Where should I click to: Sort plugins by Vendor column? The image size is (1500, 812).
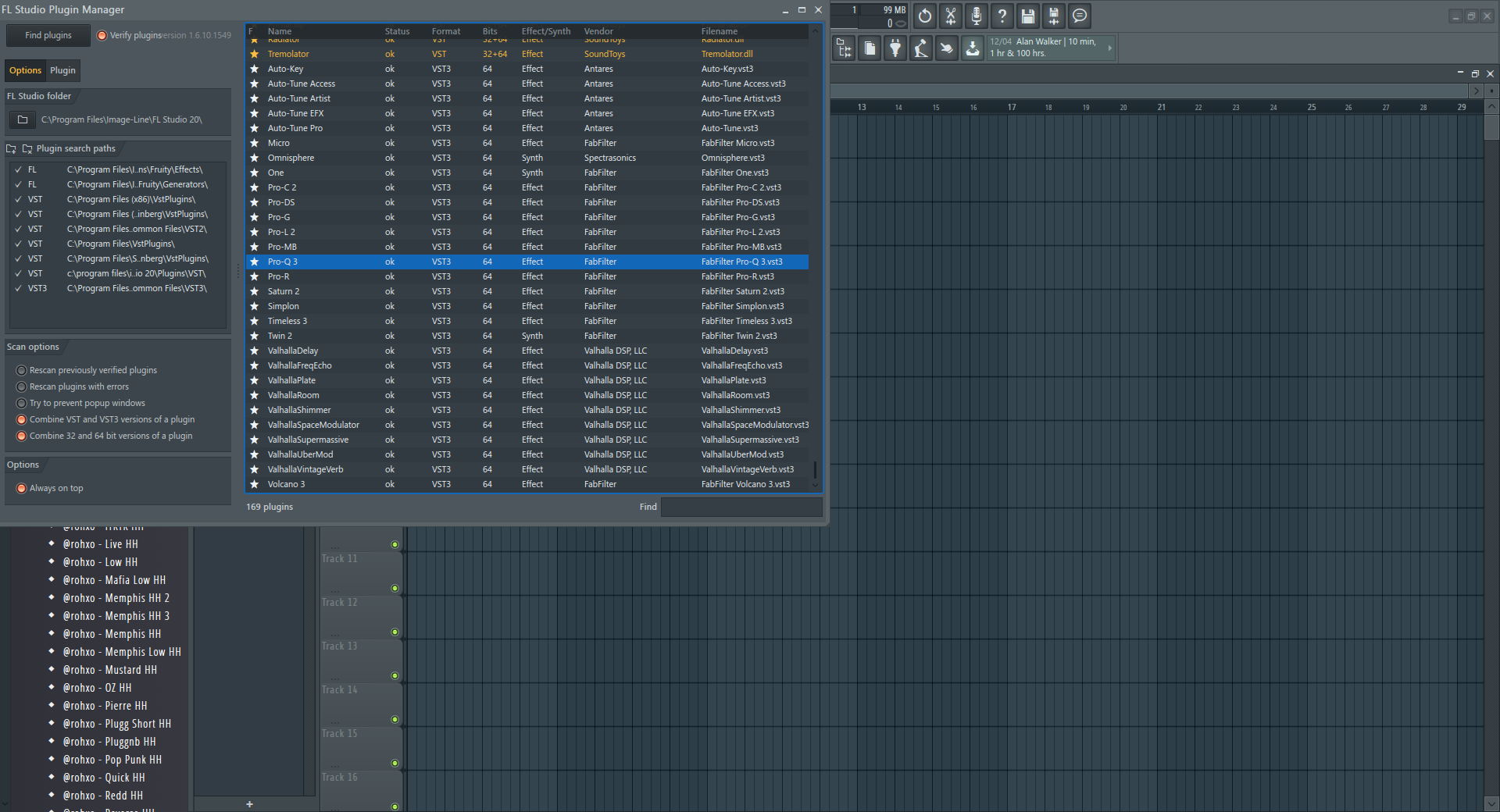tap(598, 31)
